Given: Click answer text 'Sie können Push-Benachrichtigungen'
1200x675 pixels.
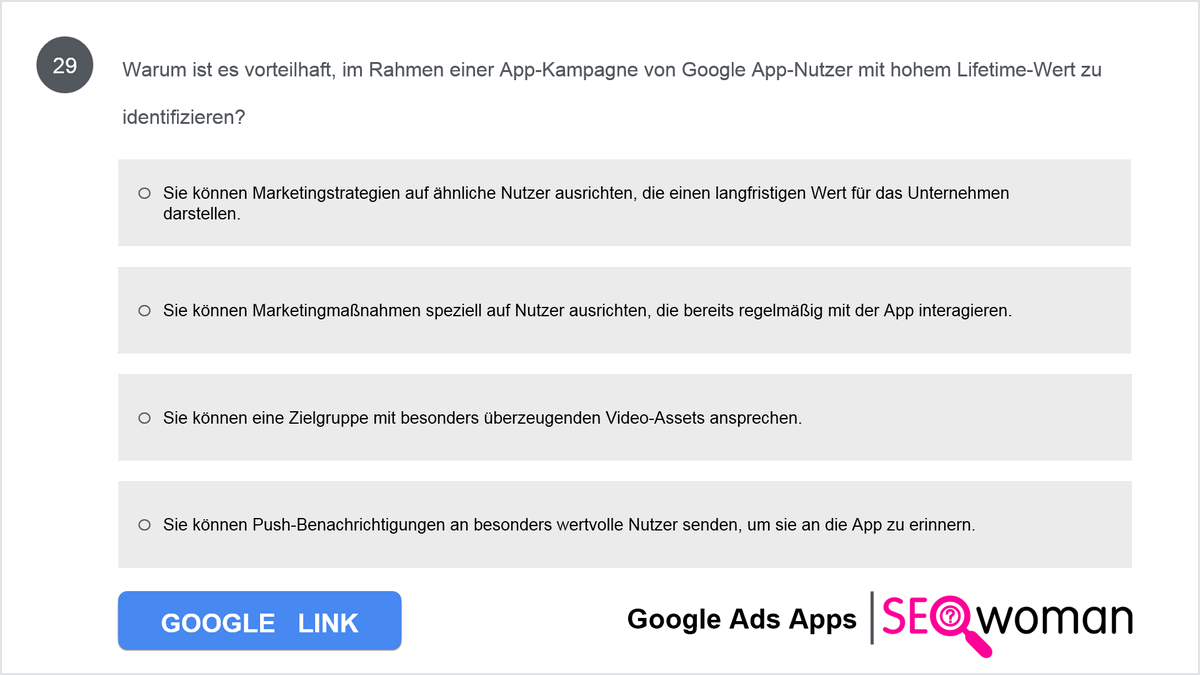Looking at the screenshot, I should coord(569,525).
